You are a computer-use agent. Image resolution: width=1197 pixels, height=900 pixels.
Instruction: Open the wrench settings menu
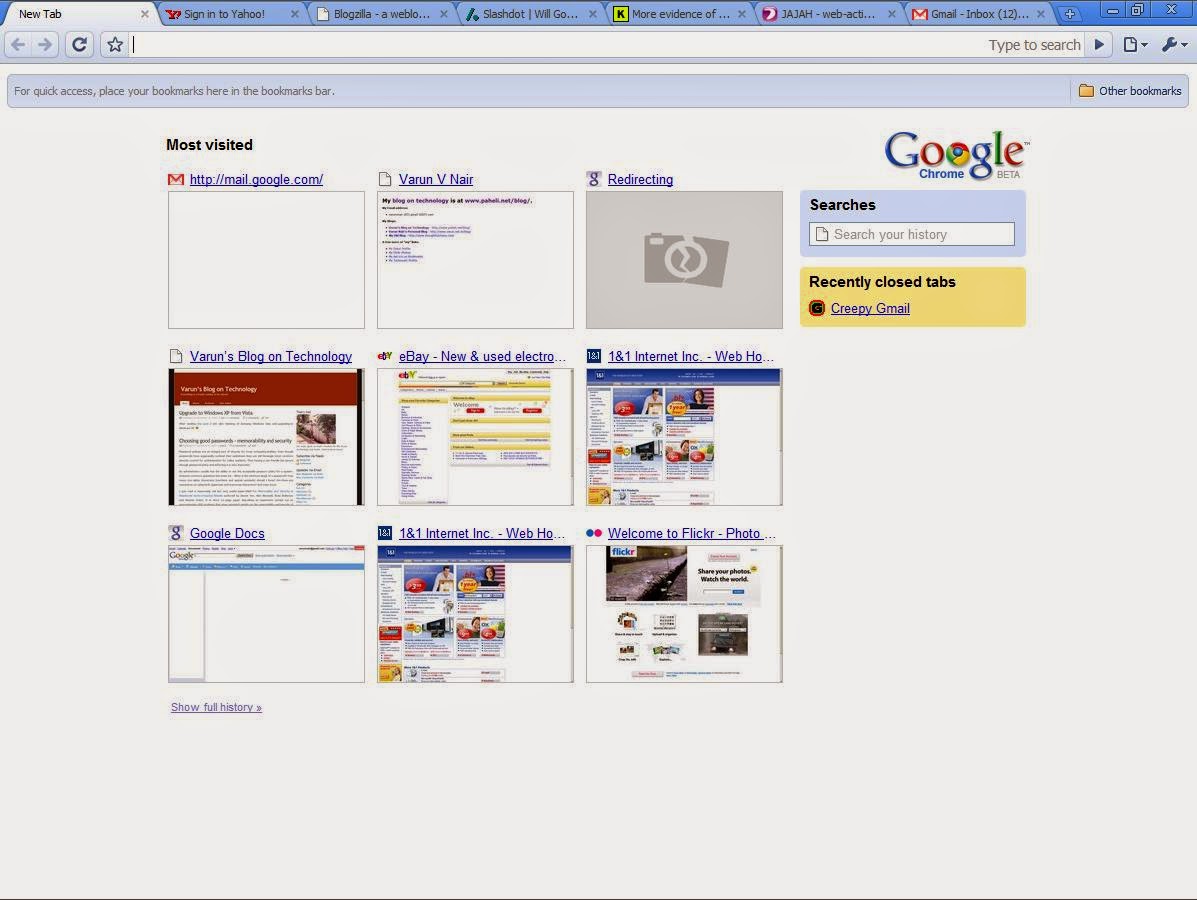click(x=1174, y=45)
